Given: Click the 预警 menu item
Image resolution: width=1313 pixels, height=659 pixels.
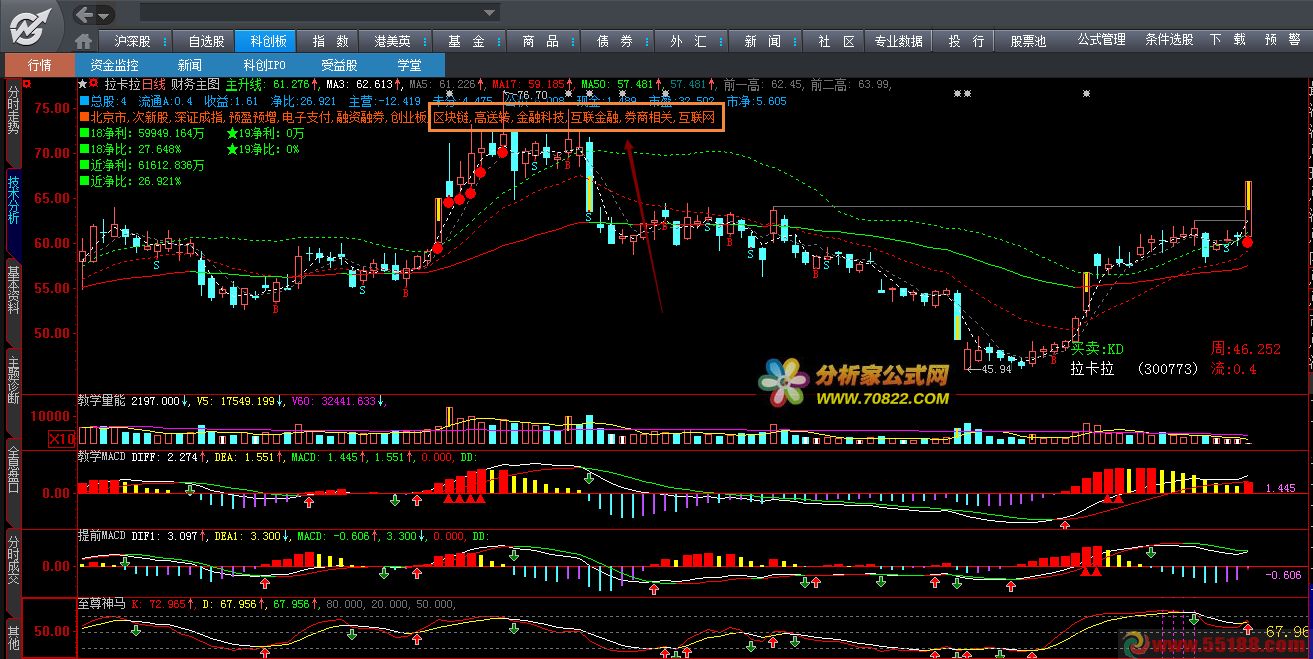Looking at the screenshot, I should [x=1282, y=40].
